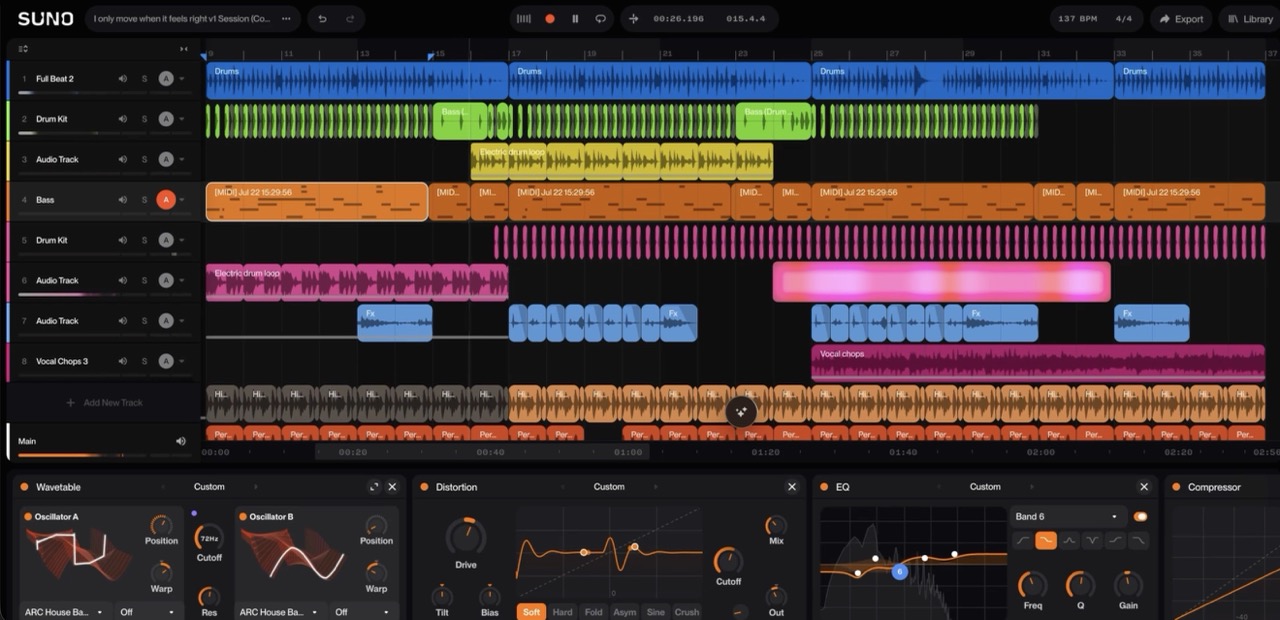Click the Main output speaker icon

181,441
